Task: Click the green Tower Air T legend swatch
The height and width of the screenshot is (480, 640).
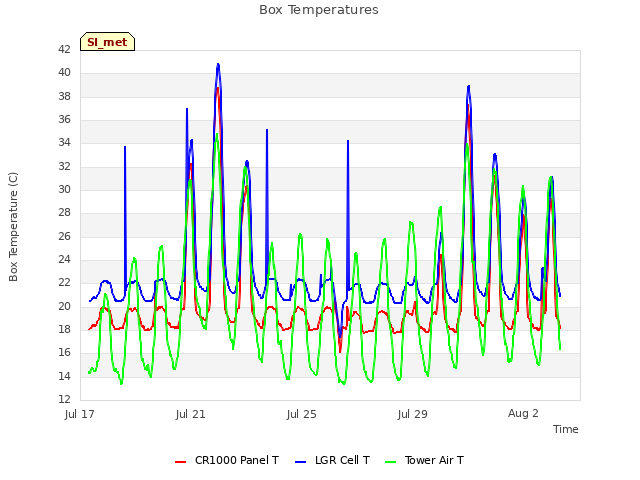Action: coord(391,462)
